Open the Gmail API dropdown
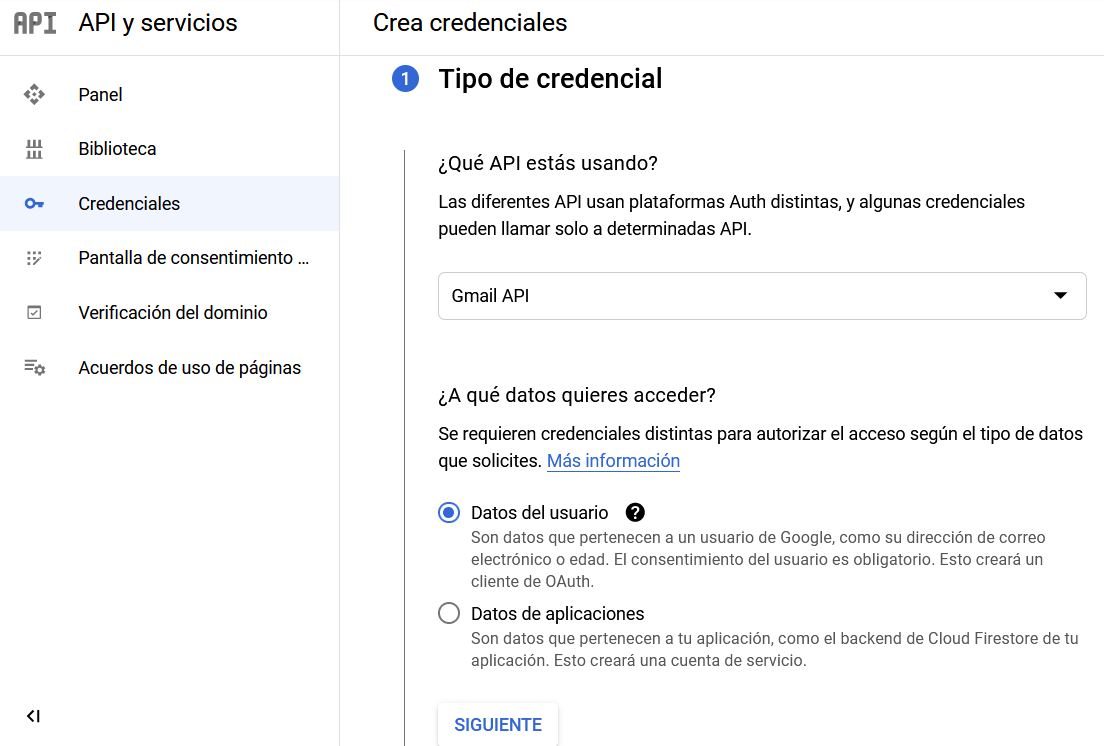Viewport: 1104px width, 746px height. (762, 296)
